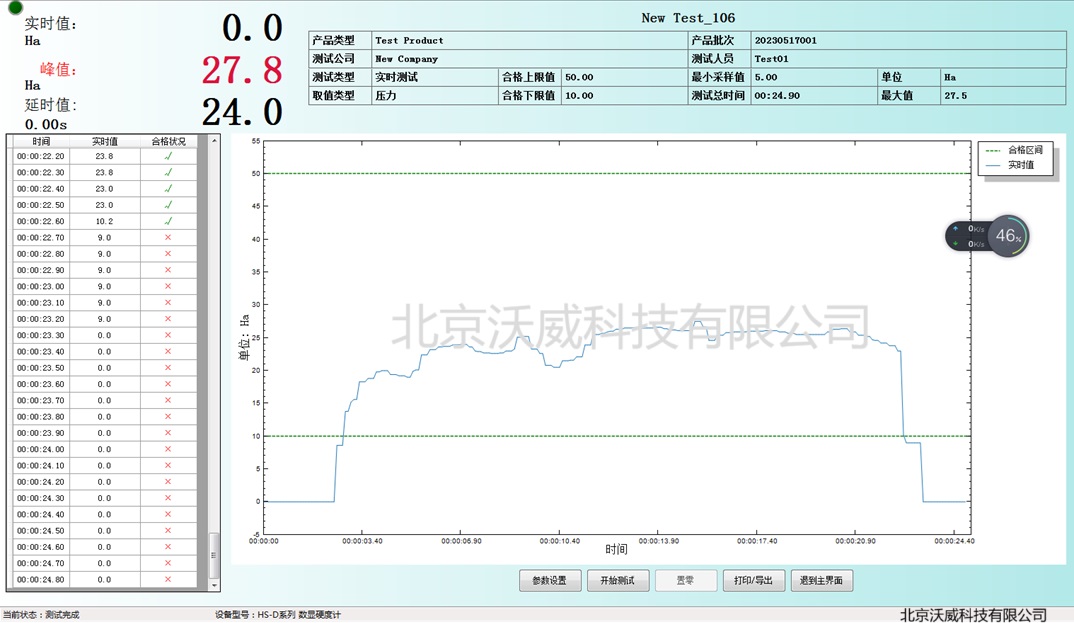Click the red X mark for 00:00:24.80
Screen dimensions: 1074x623
168,579
